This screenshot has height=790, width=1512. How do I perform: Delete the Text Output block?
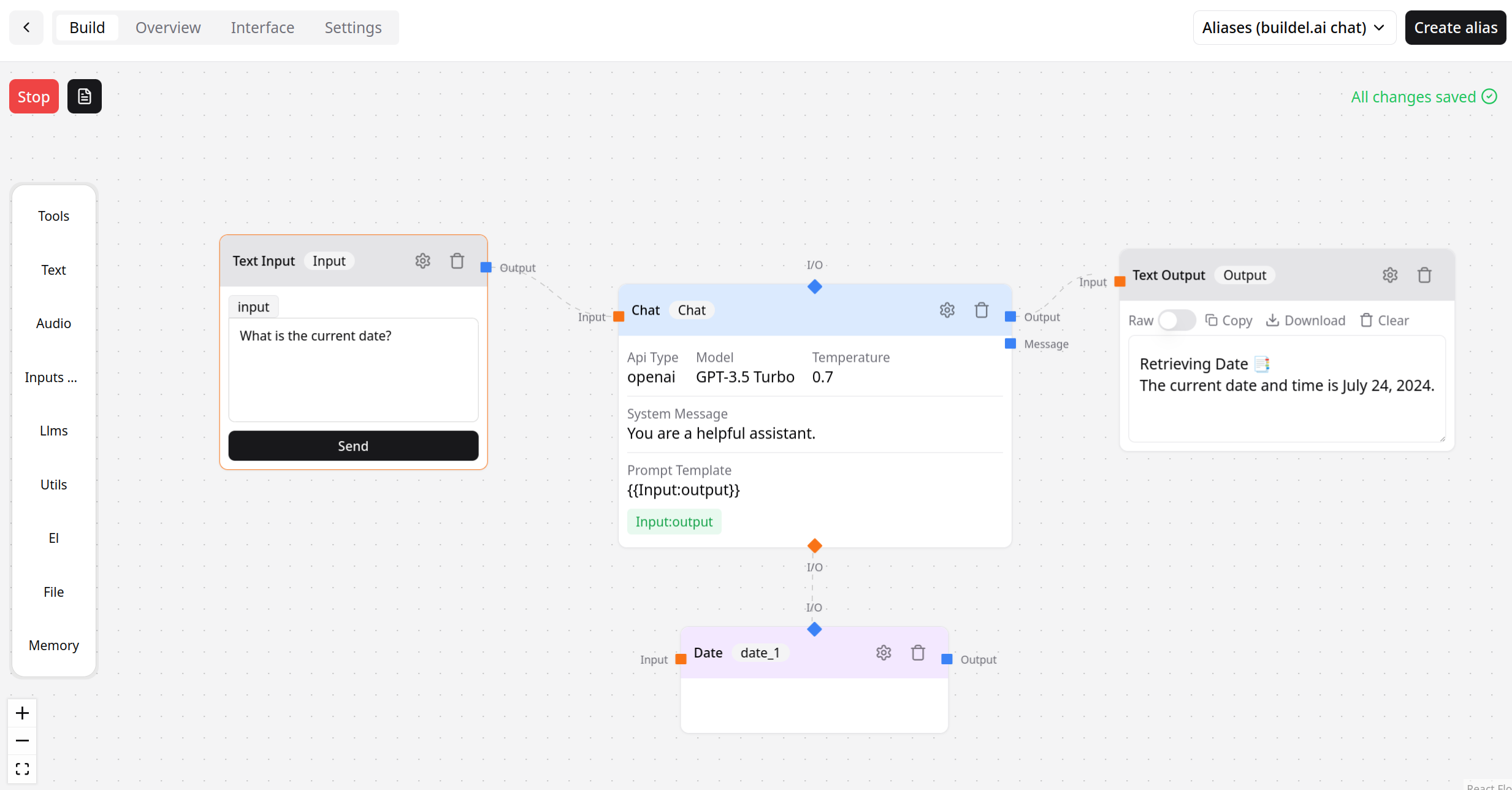tap(1424, 275)
